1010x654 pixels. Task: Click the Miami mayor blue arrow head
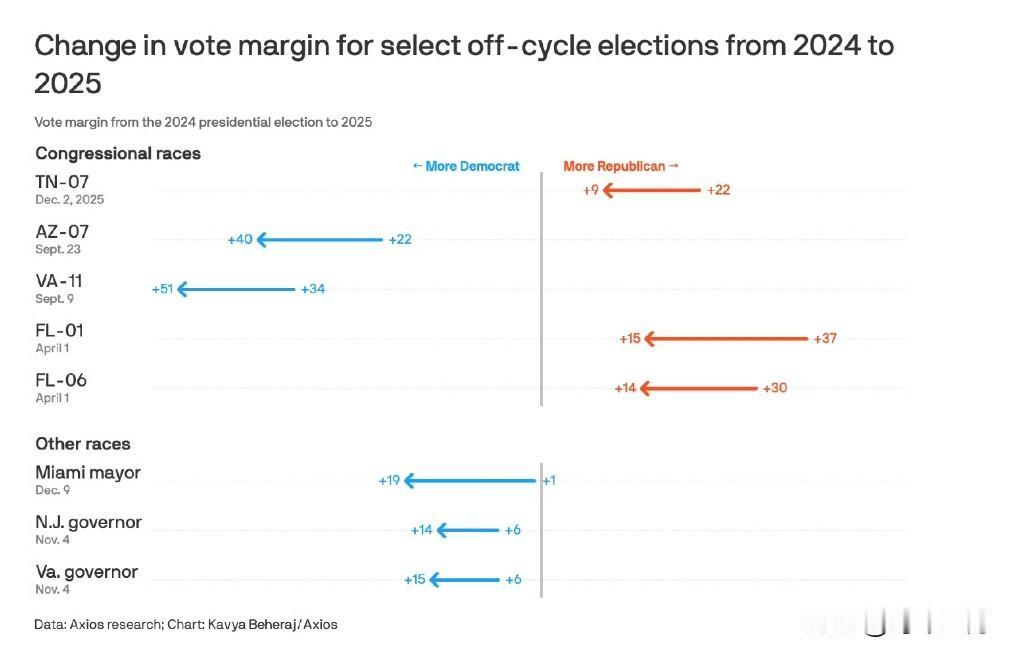(409, 481)
